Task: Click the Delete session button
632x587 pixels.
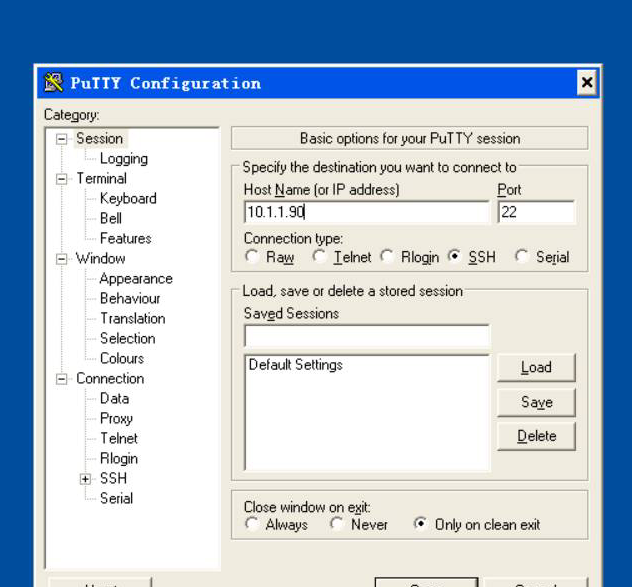Action: (536, 436)
